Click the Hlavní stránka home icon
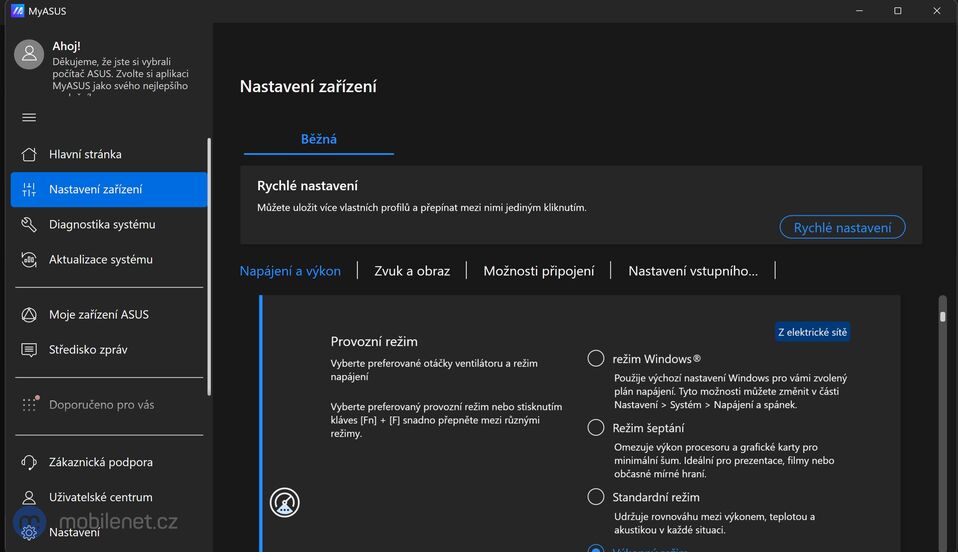958x552 pixels. pos(29,154)
